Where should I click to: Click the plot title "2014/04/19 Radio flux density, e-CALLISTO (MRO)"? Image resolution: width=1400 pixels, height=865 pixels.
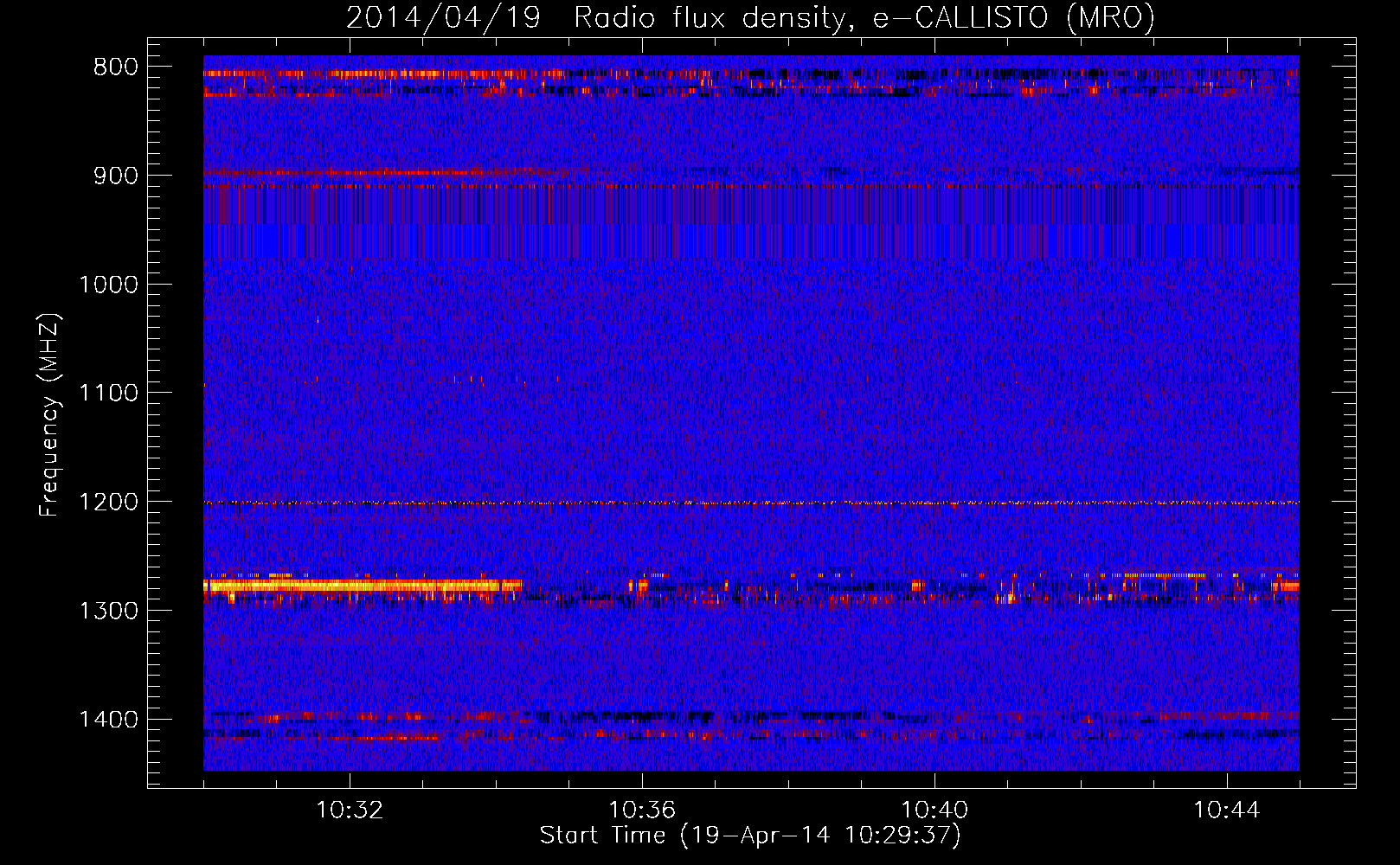coord(750,17)
